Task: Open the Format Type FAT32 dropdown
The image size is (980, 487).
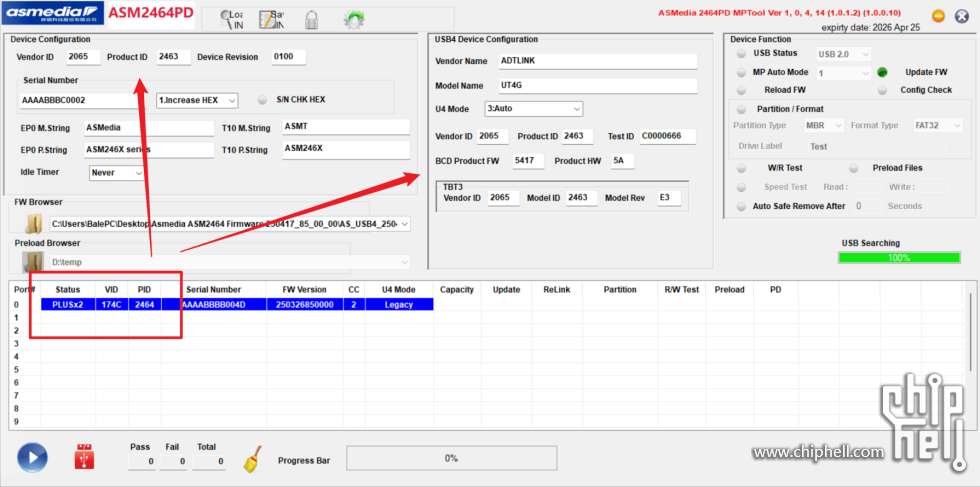Action: (x=938, y=126)
